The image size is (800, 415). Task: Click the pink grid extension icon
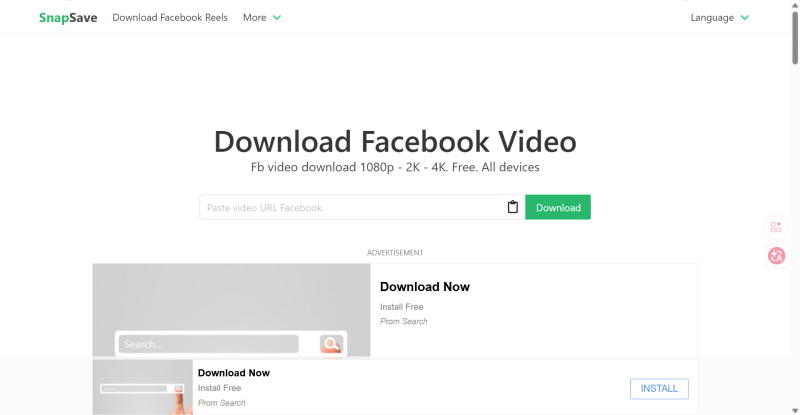click(x=776, y=227)
